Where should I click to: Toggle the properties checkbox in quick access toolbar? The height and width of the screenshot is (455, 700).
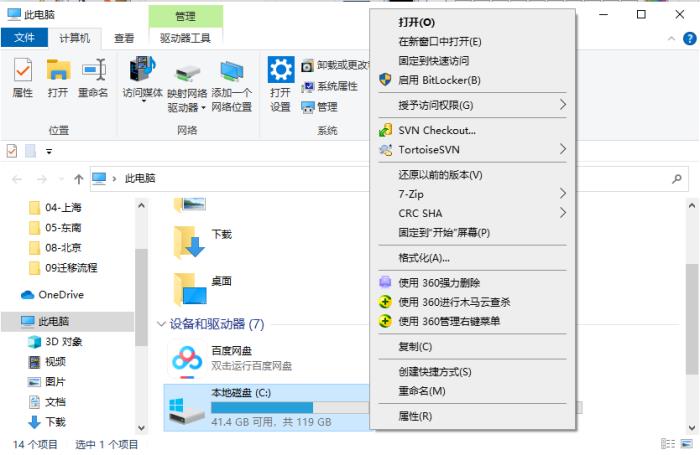tap(12, 150)
